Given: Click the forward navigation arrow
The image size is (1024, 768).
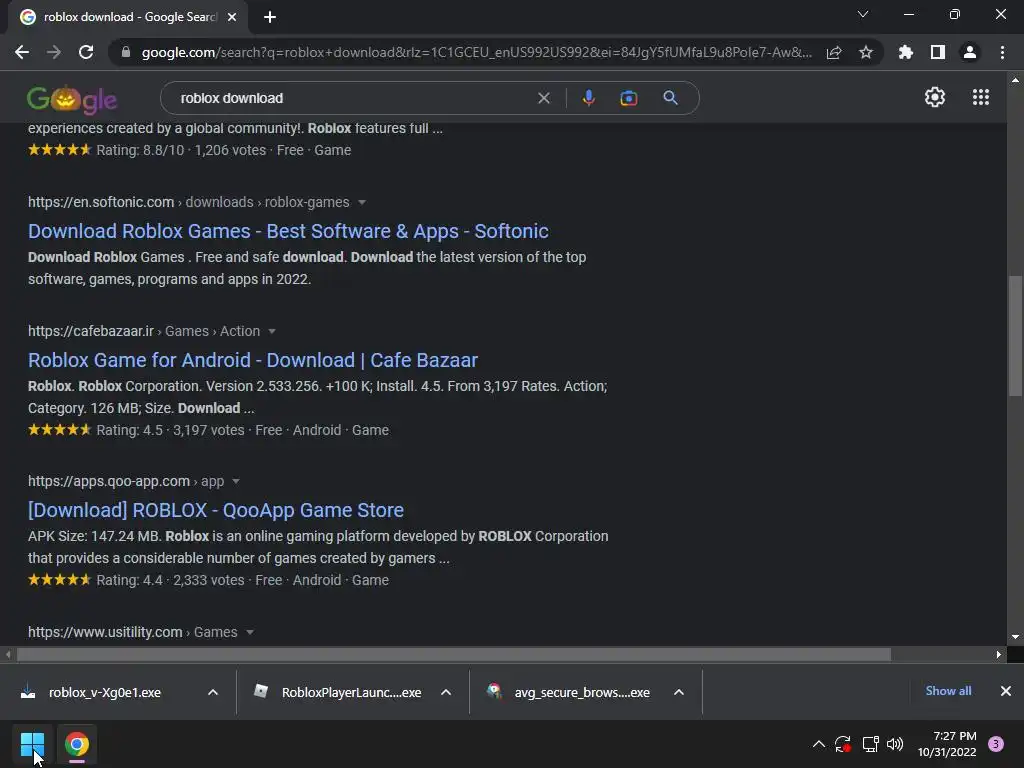Looking at the screenshot, I should [x=54, y=52].
